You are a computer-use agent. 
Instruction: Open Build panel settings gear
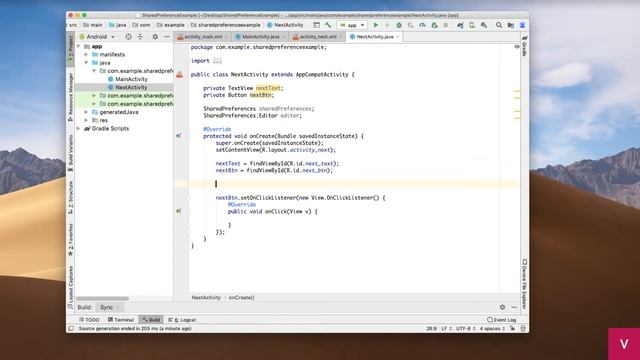point(502,307)
